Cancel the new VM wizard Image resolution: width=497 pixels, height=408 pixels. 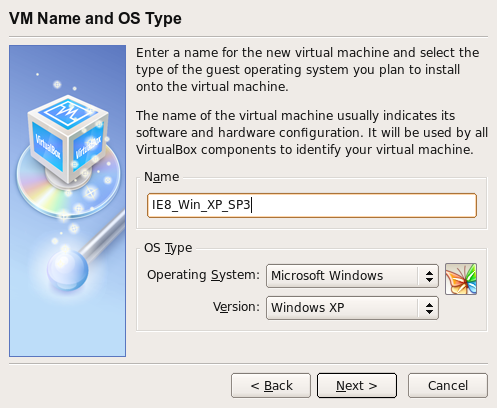click(448, 386)
